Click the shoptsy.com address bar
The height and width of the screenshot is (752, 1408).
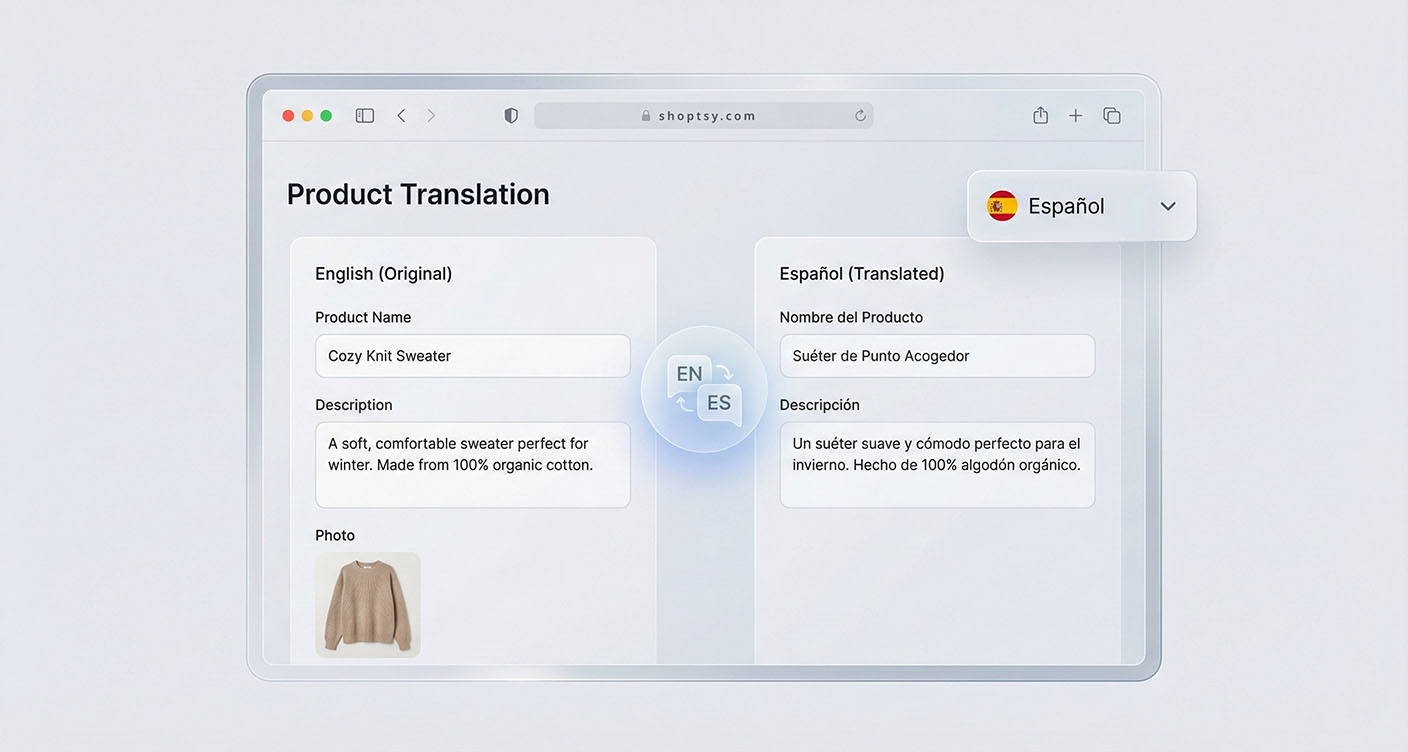[x=704, y=116]
